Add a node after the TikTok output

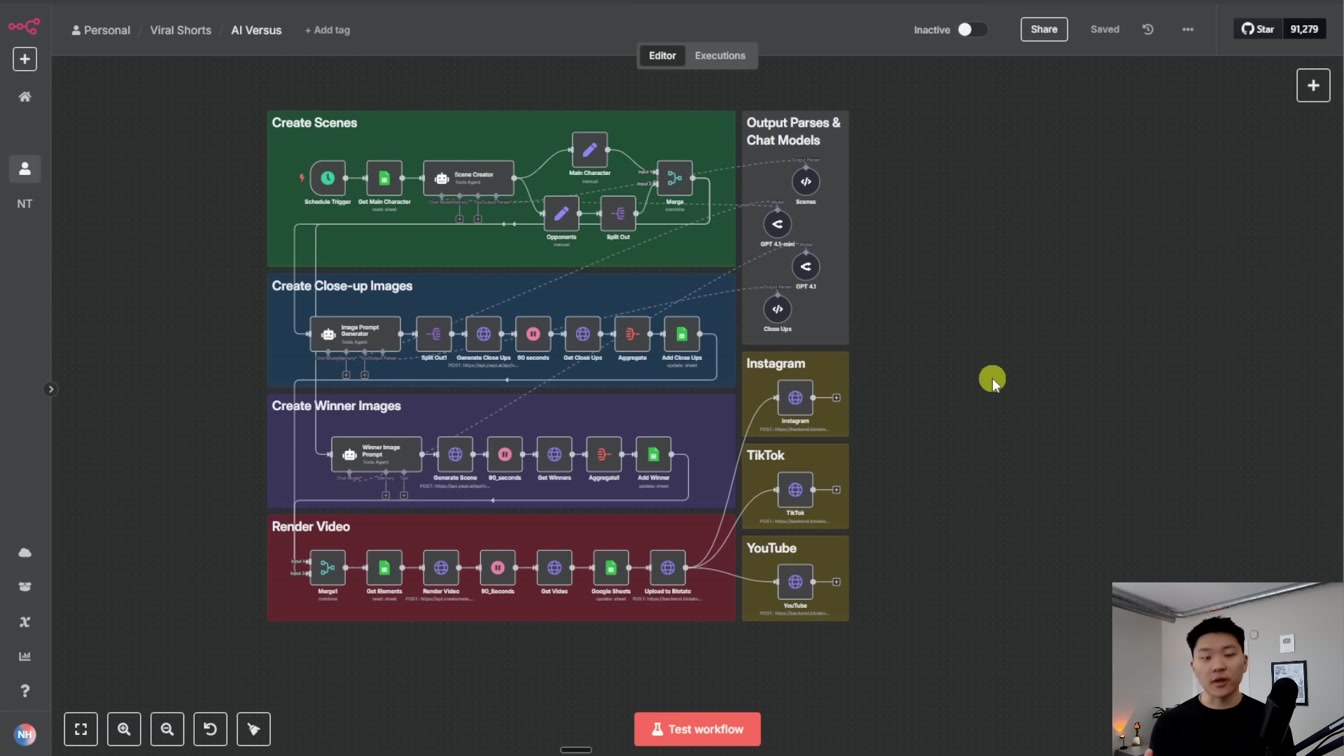[836, 489]
